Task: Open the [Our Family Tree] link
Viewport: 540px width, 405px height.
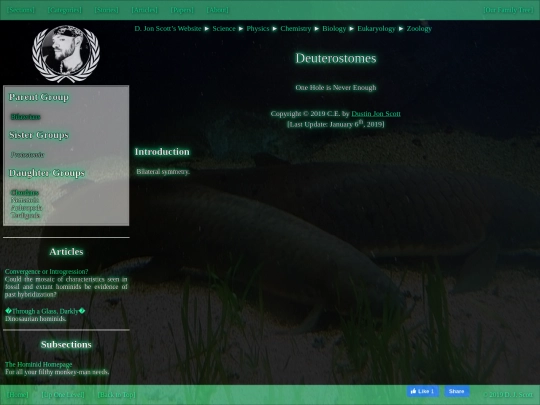Action: point(509,10)
